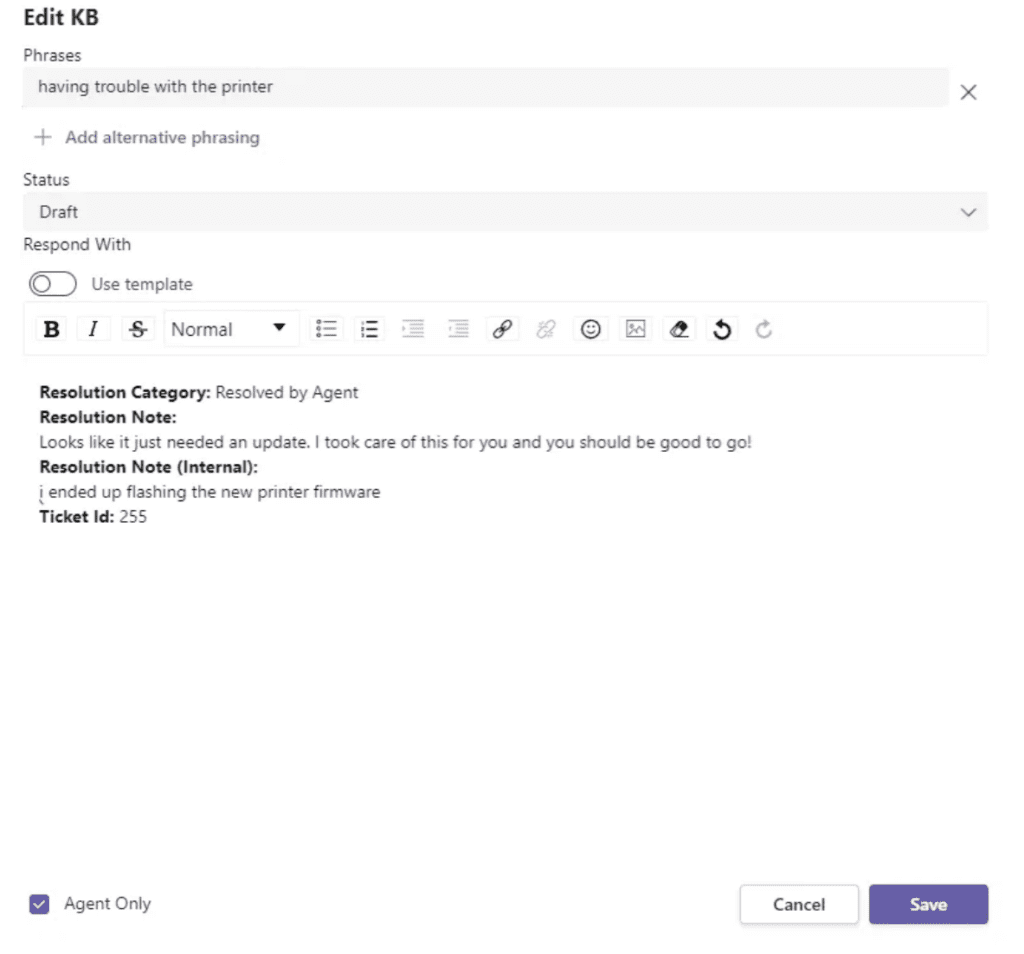Apply strikethrough to the response text
The image size is (1024, 954).
pyautogui.click(x=138, y=329)
